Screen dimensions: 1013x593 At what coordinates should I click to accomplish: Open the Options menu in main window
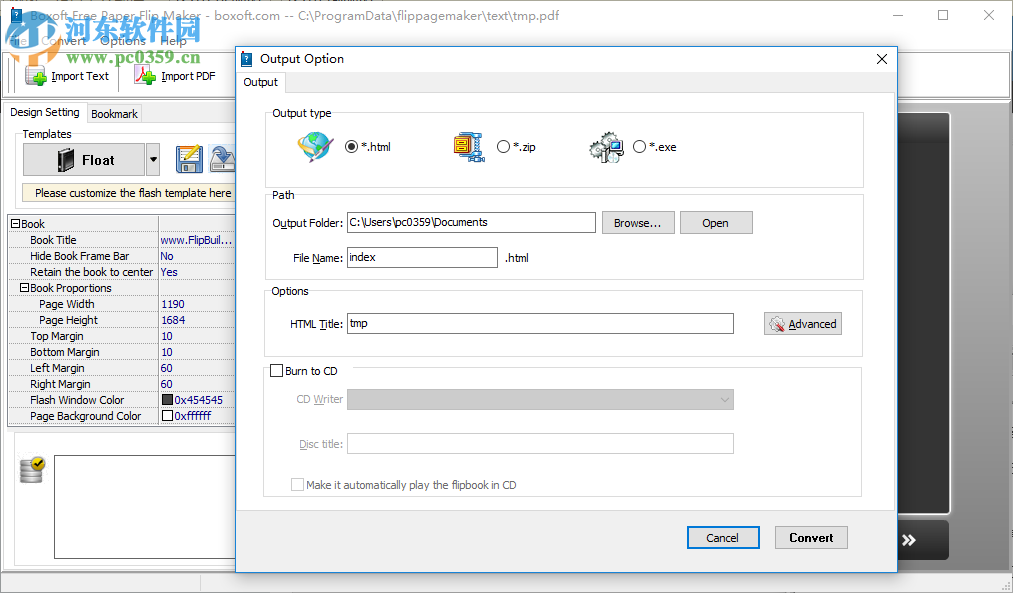click(x=123, y=41)
